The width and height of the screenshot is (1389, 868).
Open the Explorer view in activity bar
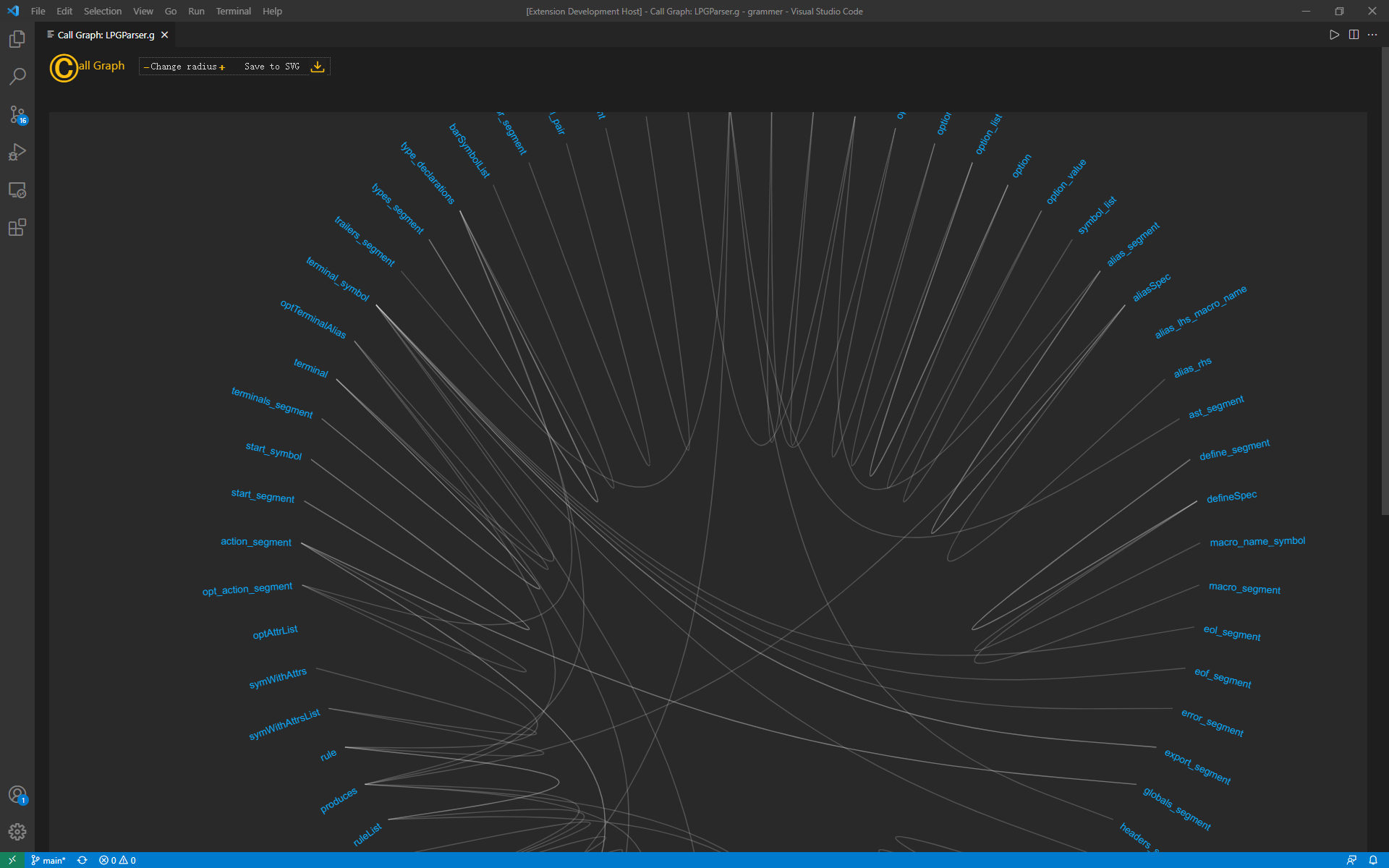pos(17,39)
